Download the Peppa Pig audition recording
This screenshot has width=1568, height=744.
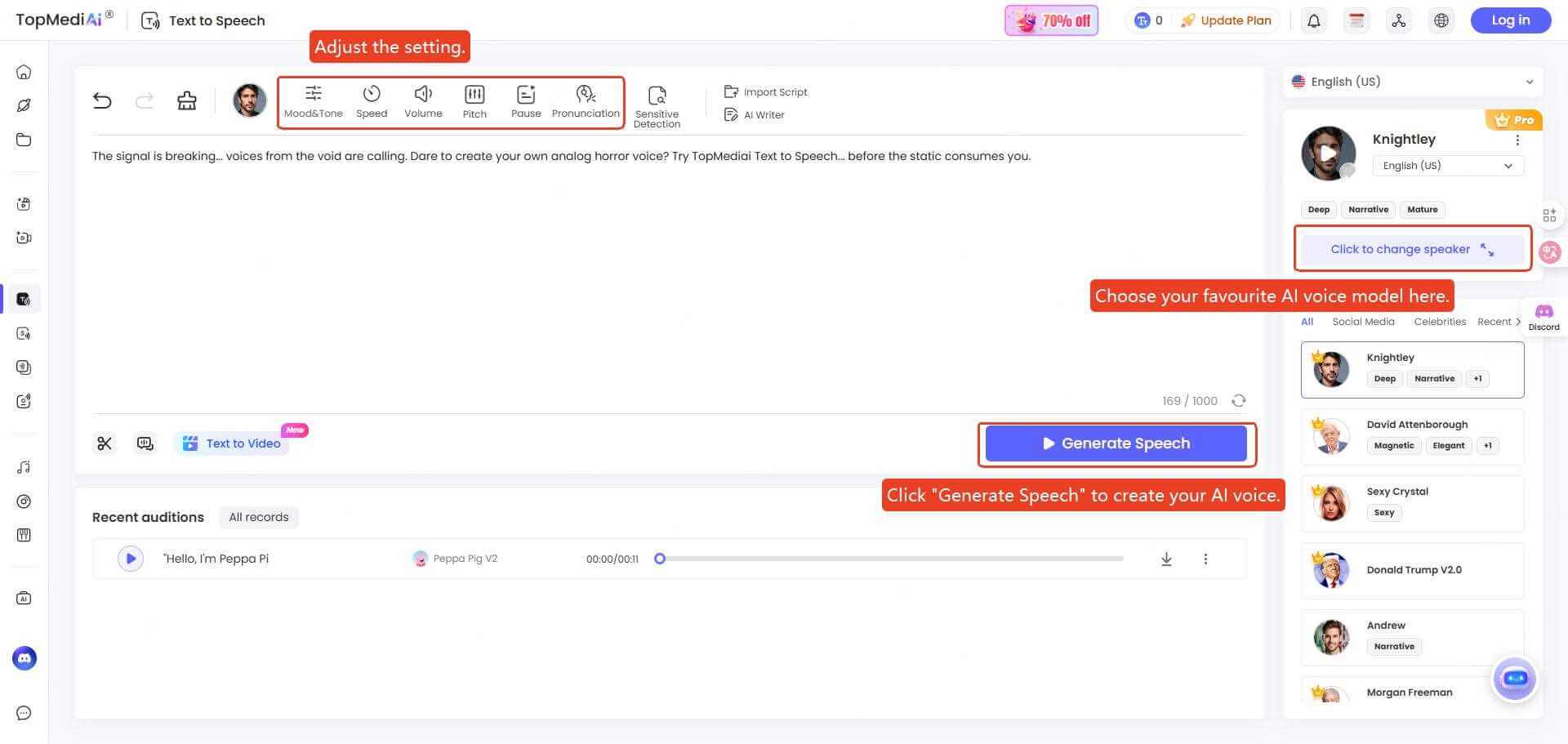pos(1166,559)
